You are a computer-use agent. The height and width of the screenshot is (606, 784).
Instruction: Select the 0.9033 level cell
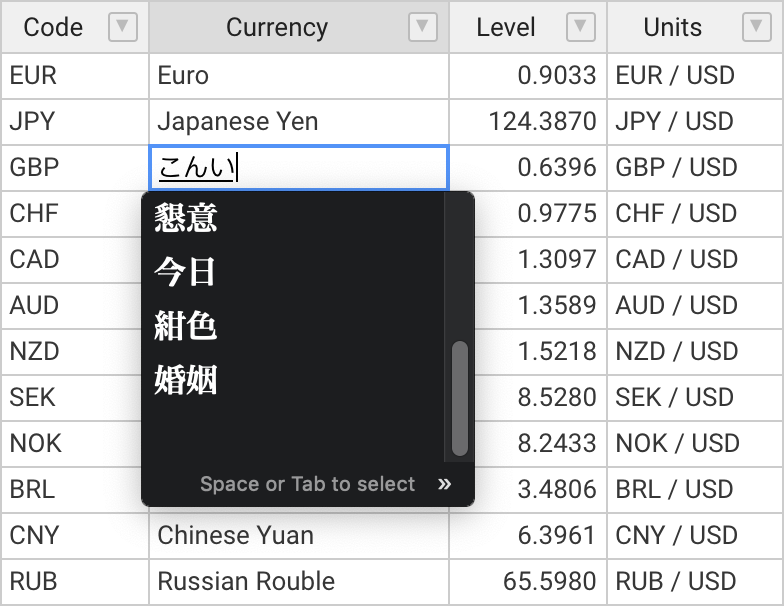coord(528,76)
